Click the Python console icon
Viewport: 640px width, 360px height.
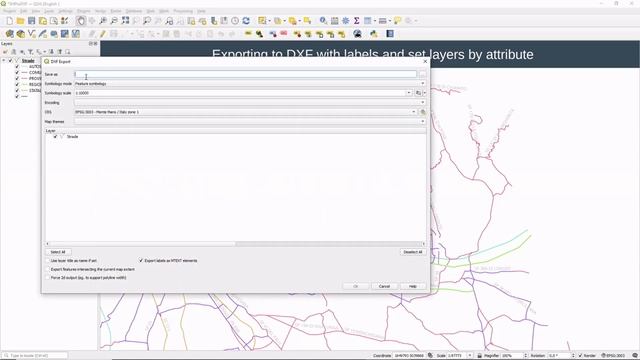[x=373, y=34]
